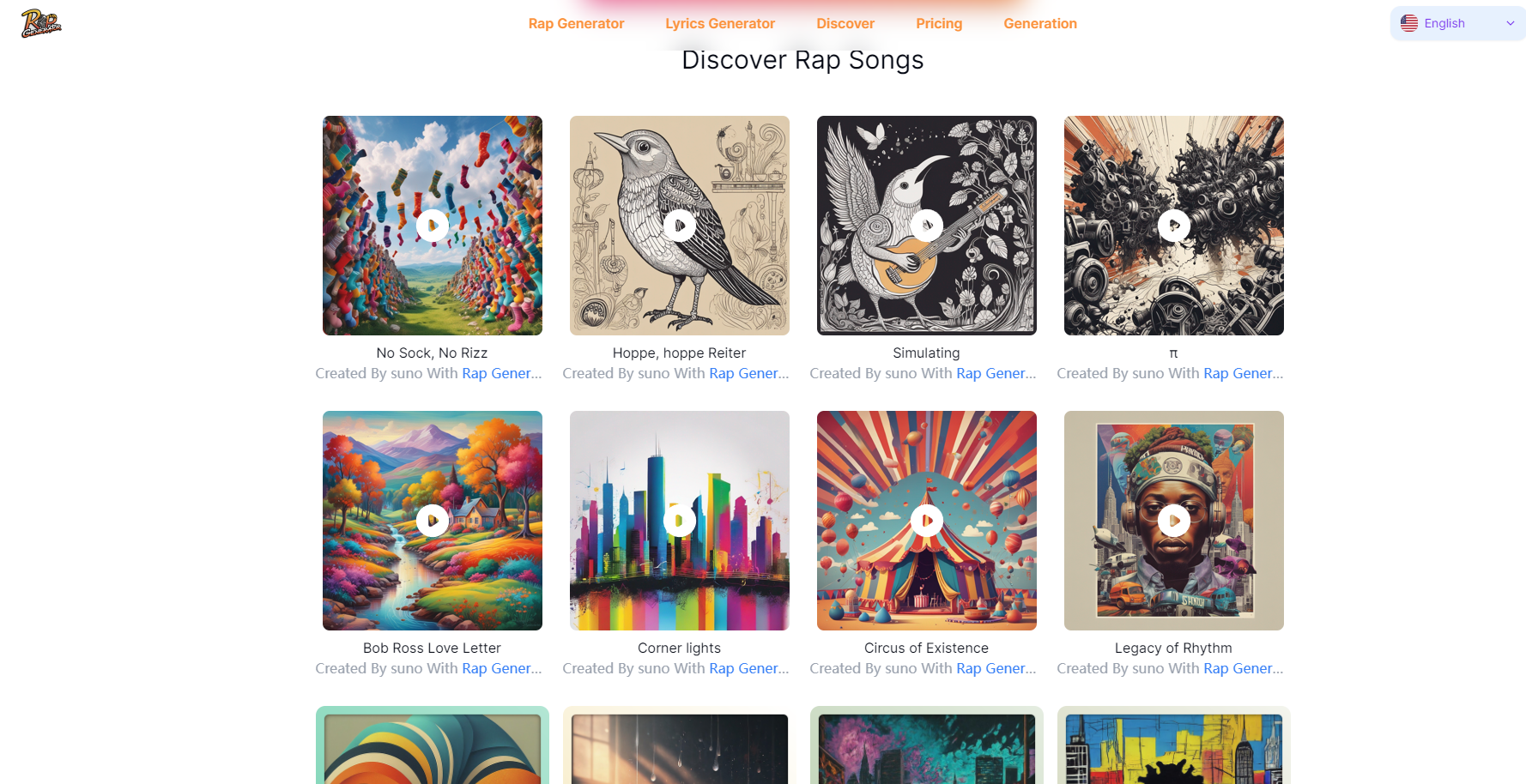Play the "Corner lights" song
This screenshot has height=784, width=1526.
pyautogui.click(x=679, y=520)
